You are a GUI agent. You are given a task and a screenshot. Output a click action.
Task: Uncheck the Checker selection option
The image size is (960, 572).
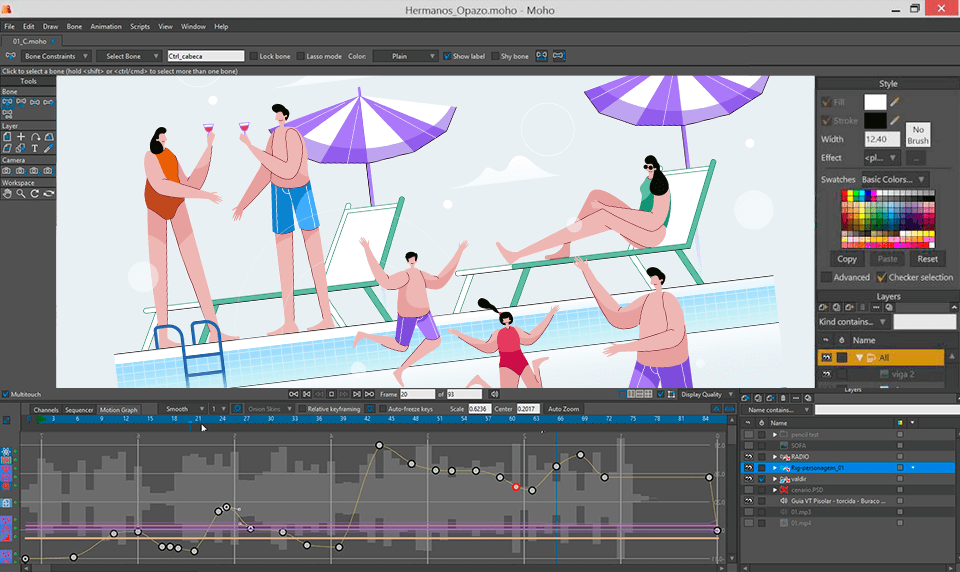[x=882, y=277]
